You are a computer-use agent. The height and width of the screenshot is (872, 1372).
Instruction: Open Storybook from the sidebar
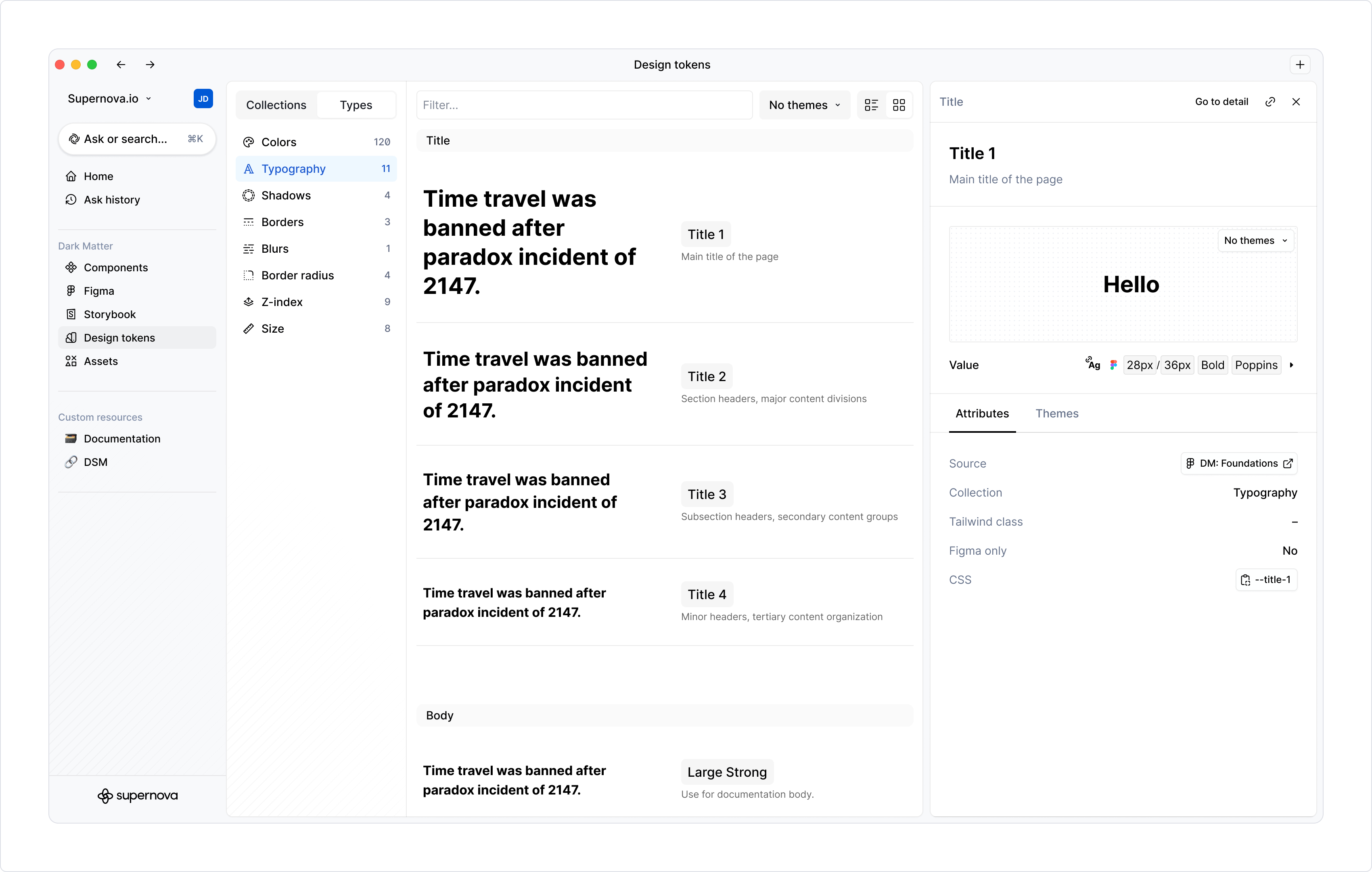(109, 314)
